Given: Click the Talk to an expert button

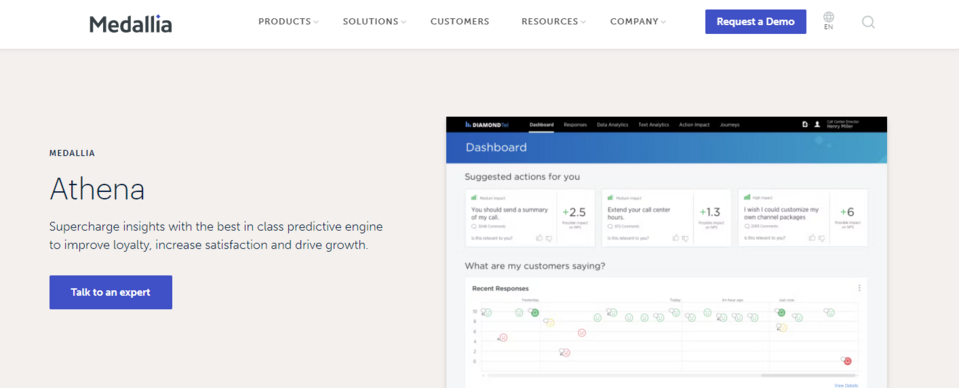Looking at the screenshot, I should point(111,292).
